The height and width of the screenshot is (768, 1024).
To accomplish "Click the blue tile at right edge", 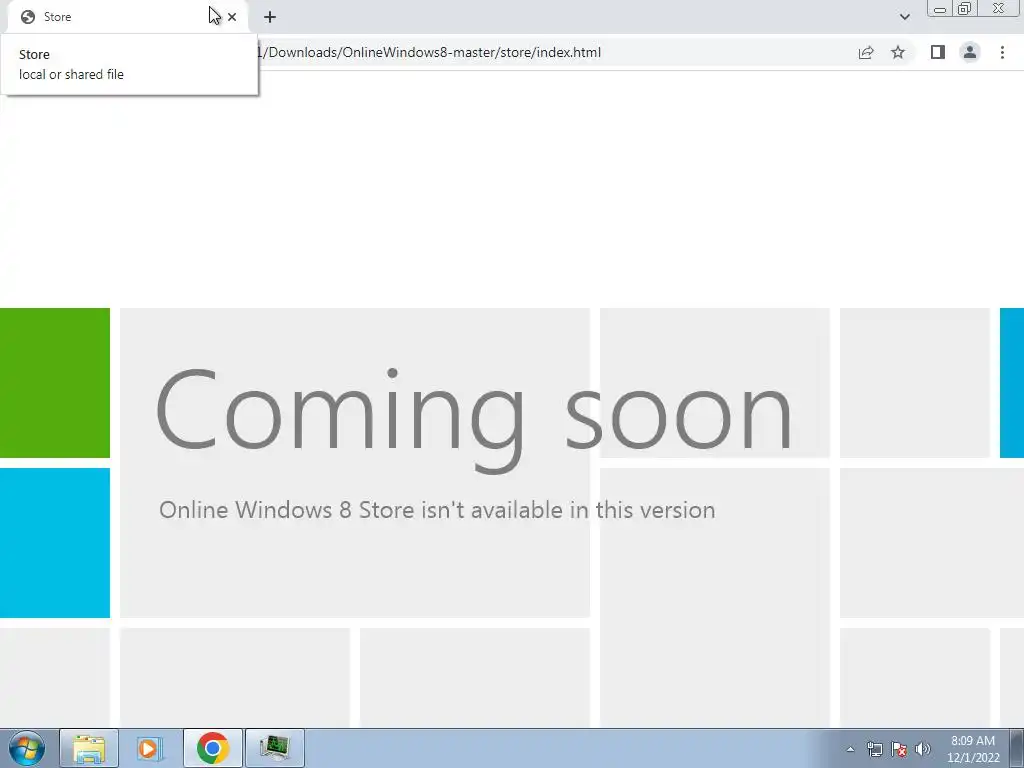I will pyautogui.click(x=1012, y=383).
